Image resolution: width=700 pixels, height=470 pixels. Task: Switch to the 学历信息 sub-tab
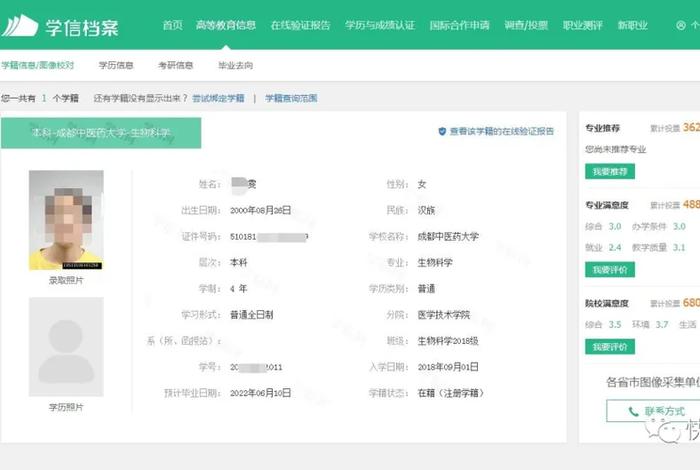pyautogui.click(x=116, y=65)
